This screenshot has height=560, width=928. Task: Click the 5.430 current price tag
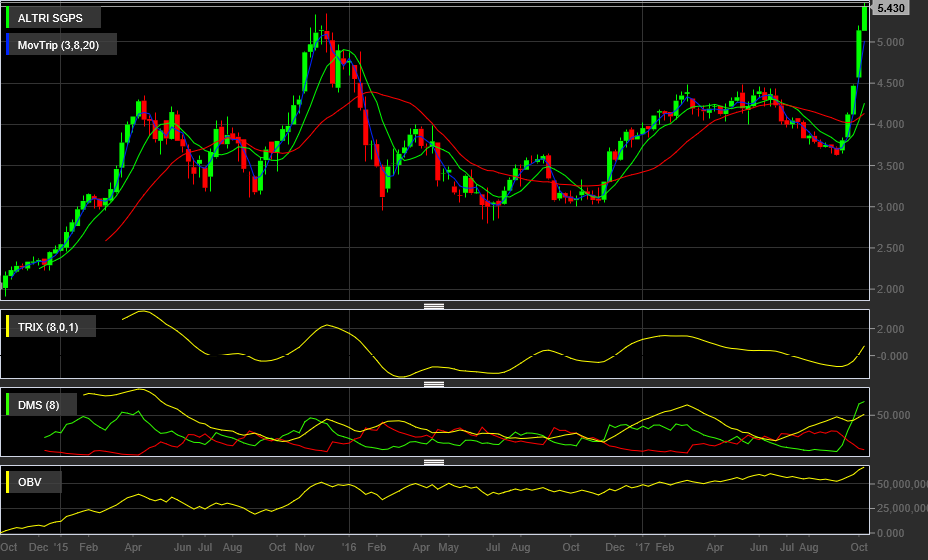890,8
